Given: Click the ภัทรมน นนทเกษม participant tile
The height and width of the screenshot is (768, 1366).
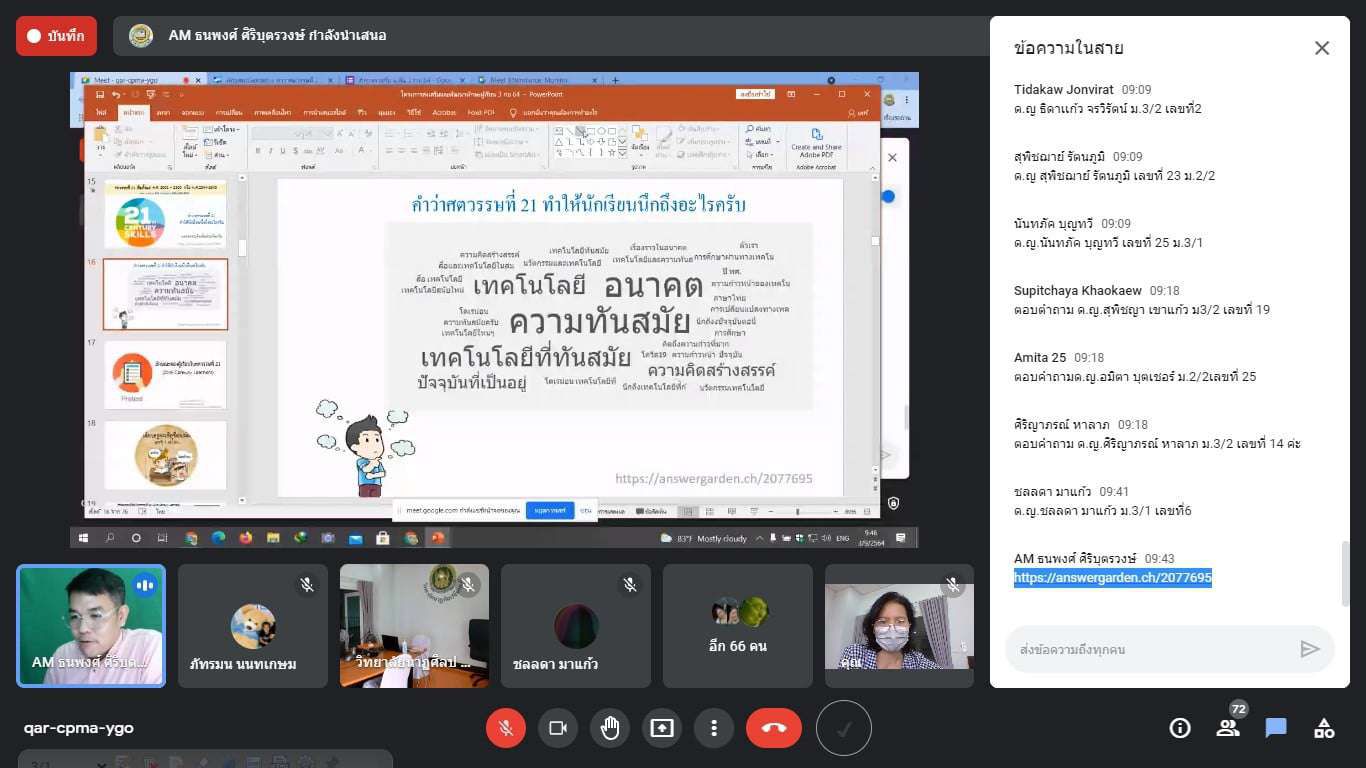Looking at the screenshot, I should coord(253,626).
